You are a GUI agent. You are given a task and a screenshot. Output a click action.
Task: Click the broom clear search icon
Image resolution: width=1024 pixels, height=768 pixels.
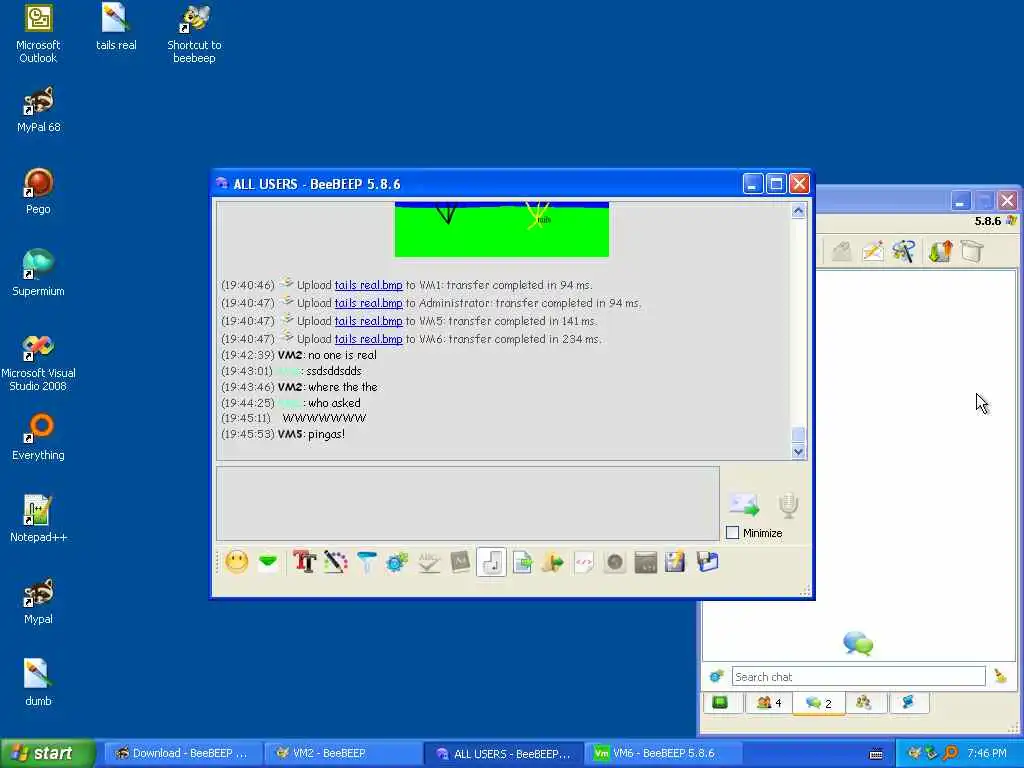tap(1000, 677)
